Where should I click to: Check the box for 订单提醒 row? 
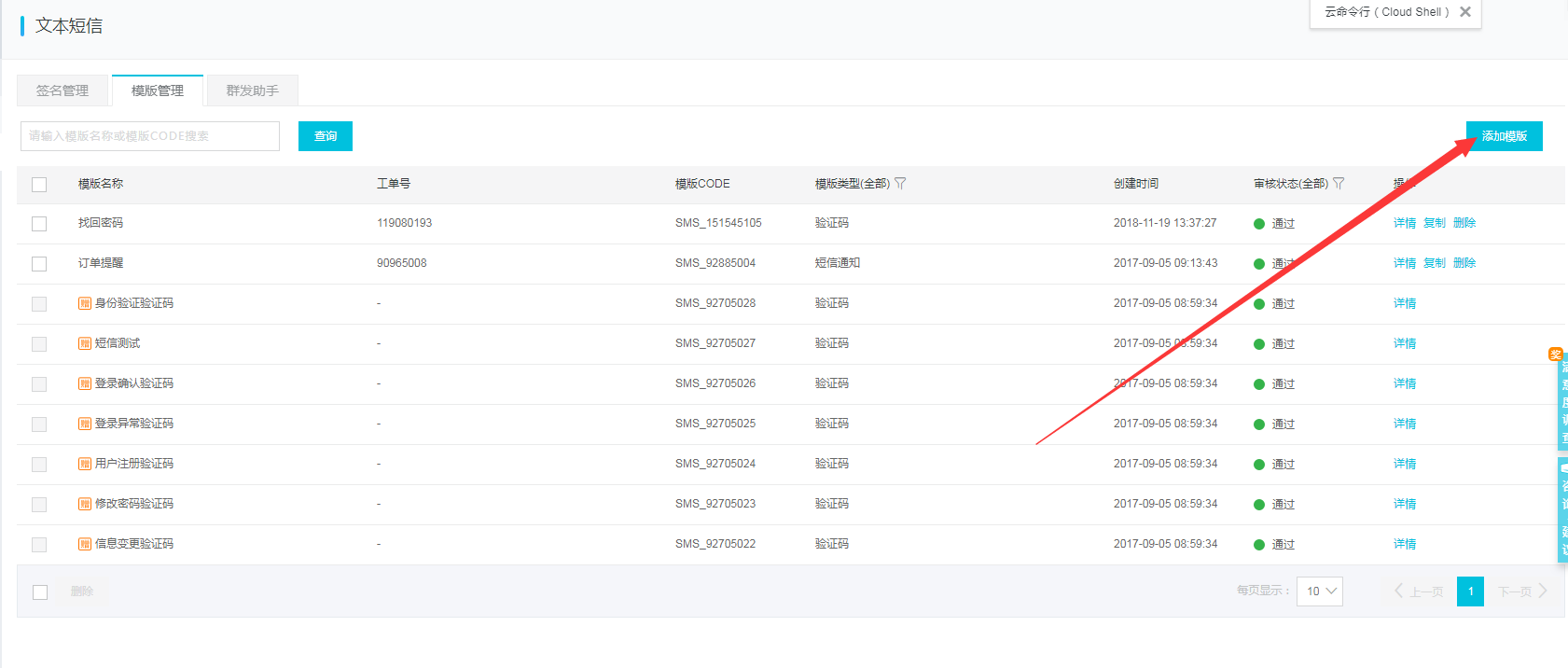pos(39,264)
